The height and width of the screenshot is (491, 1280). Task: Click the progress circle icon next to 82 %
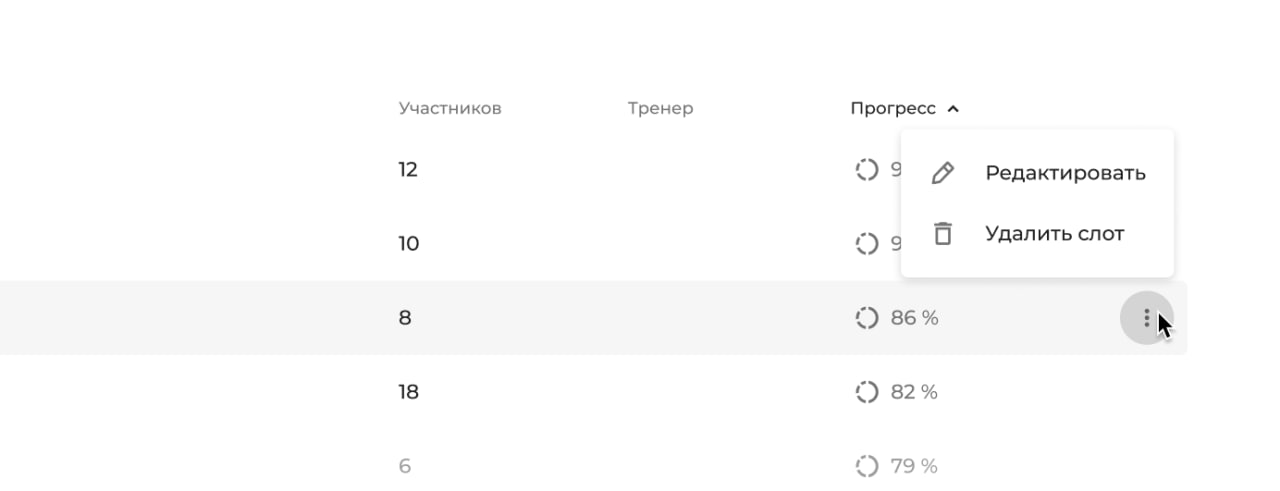866,392
